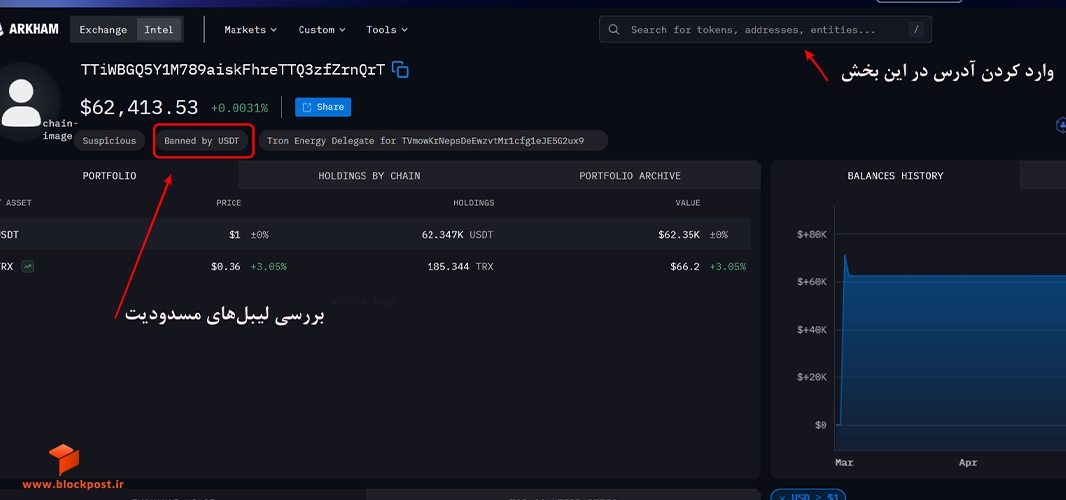Sort by the VALUE column header
The image size is (1066, 500).
click(687, 203)
